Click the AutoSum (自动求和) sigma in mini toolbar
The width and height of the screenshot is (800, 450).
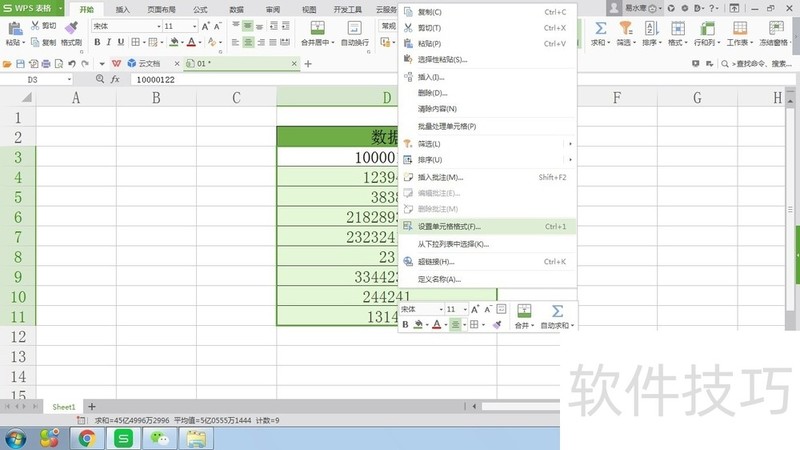(x=557, y=311)
